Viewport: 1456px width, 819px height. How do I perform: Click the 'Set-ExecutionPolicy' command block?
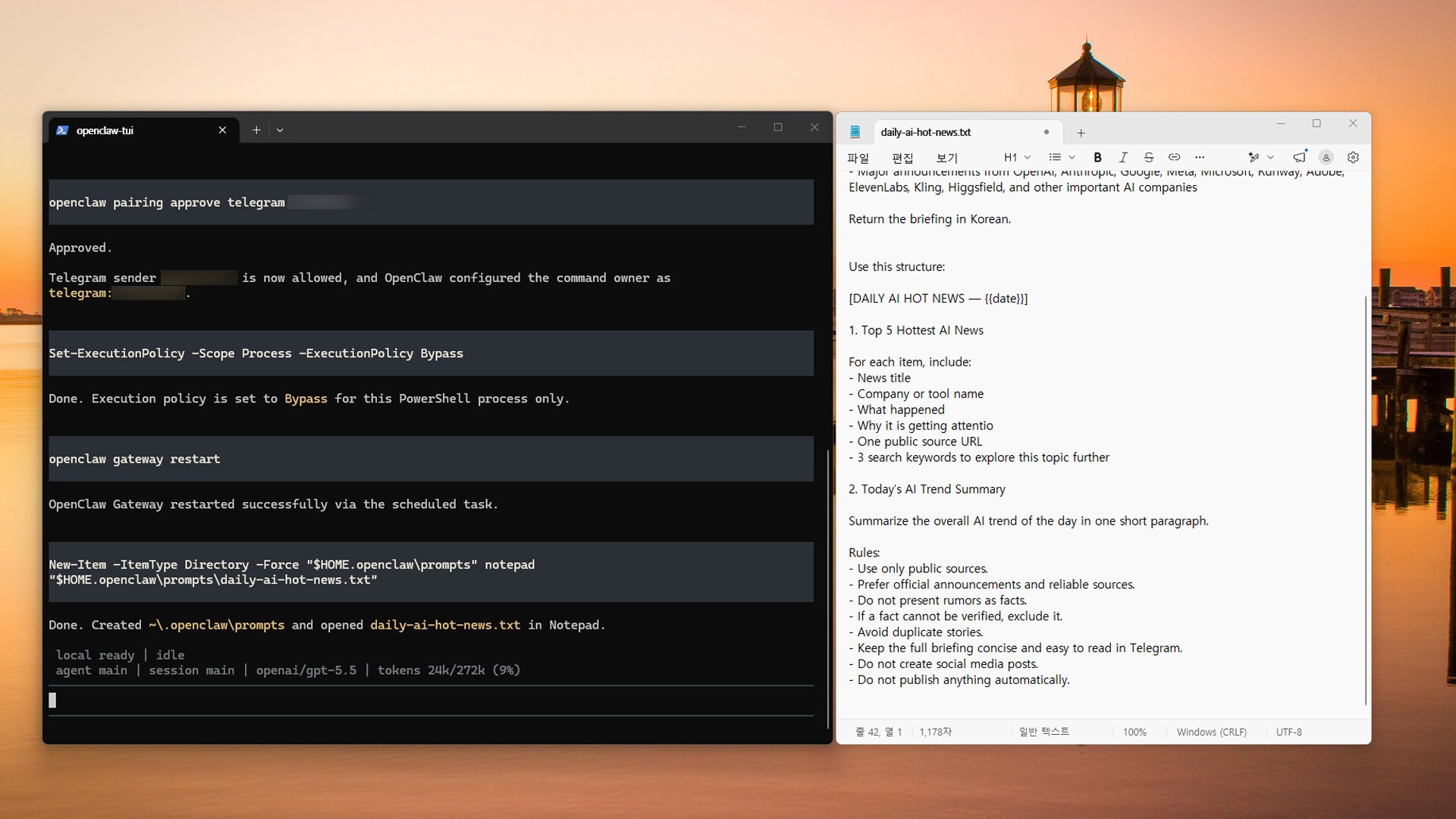(431, 353)
